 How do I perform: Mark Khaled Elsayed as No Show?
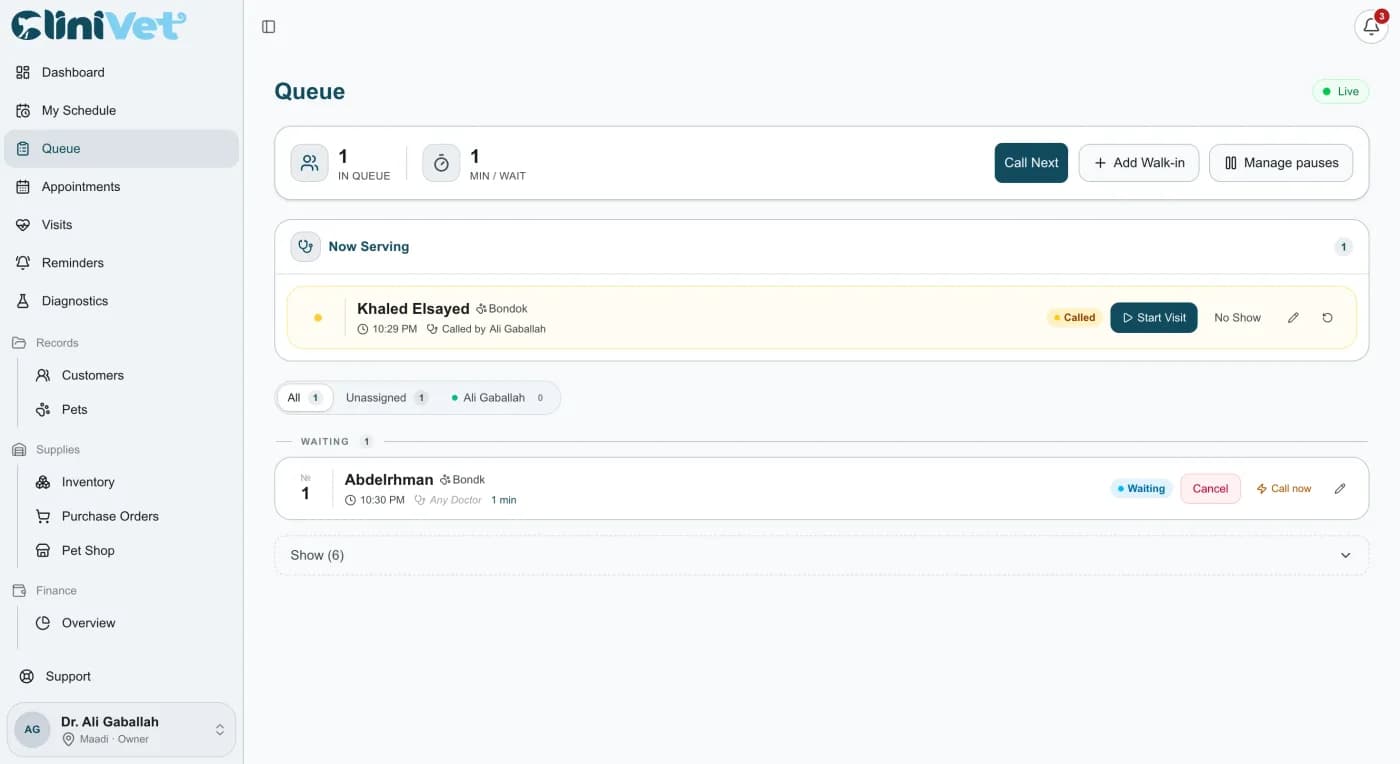click(1238, 318)
